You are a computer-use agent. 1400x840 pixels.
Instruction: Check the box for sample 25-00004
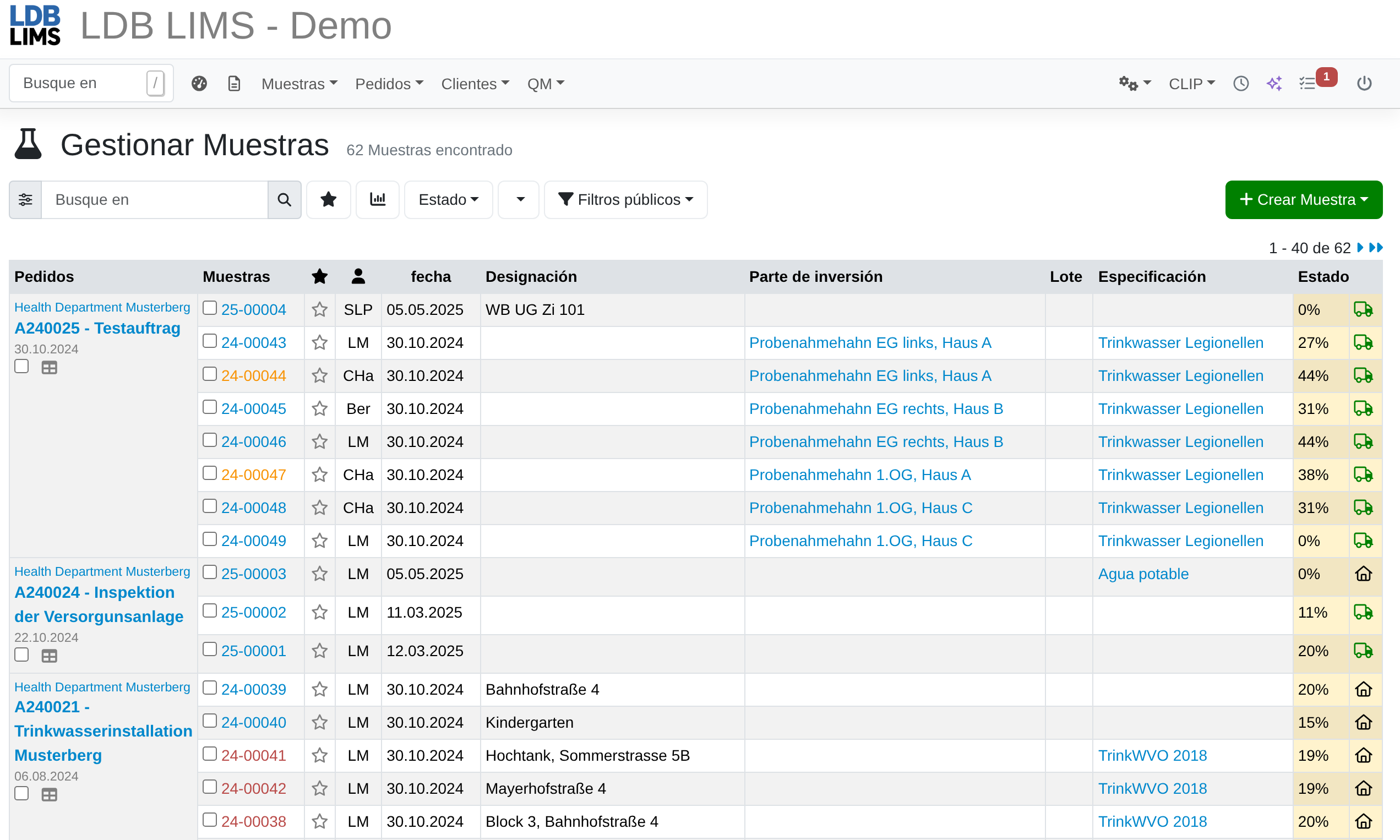point(209,308)
